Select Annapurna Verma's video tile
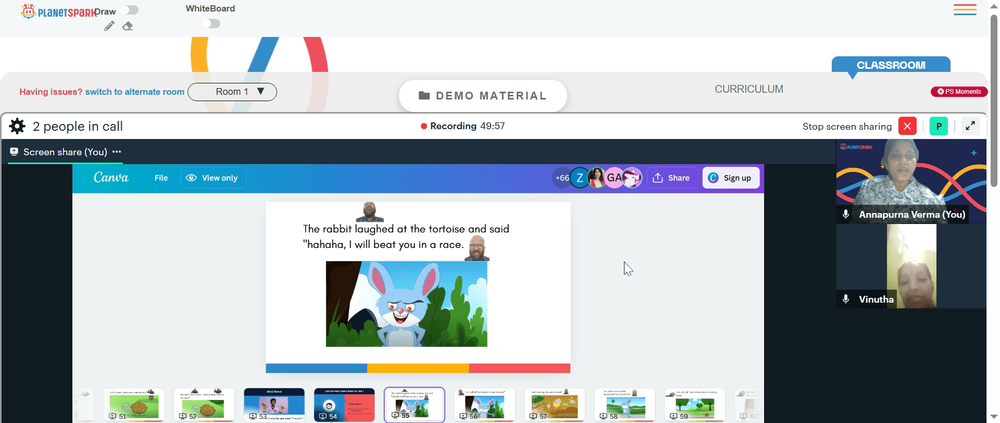 pyautogui.click(x=911, y=181)
